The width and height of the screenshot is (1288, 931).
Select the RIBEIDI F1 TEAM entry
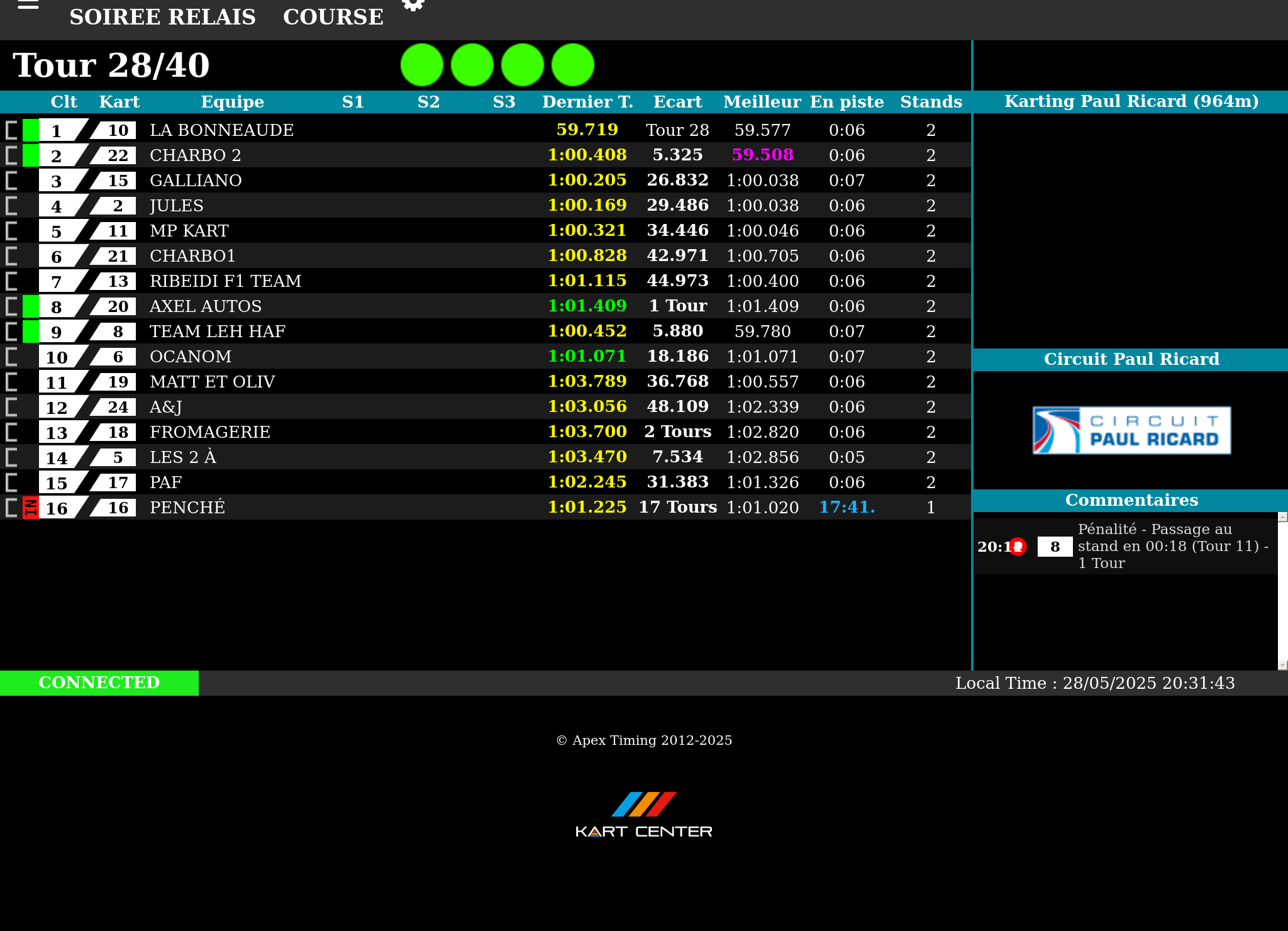point(226,281)
